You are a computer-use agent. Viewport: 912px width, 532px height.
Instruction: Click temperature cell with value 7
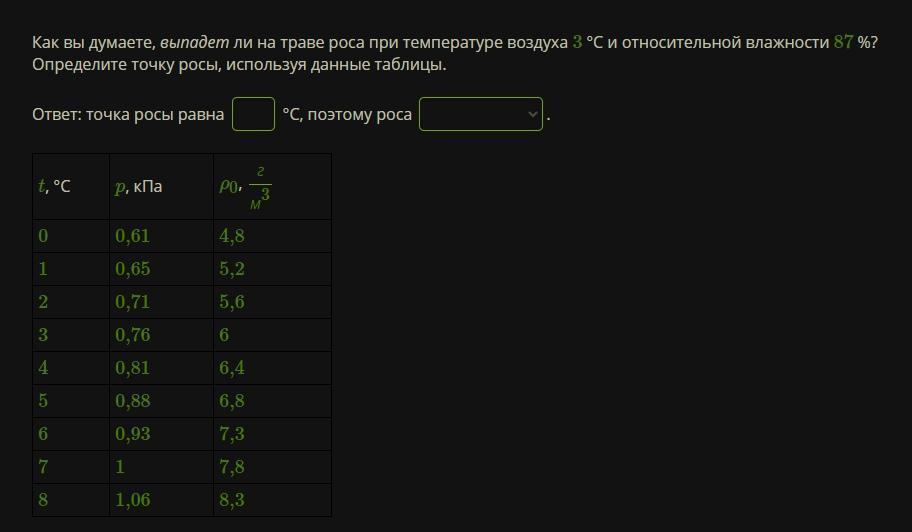point(71,467)
